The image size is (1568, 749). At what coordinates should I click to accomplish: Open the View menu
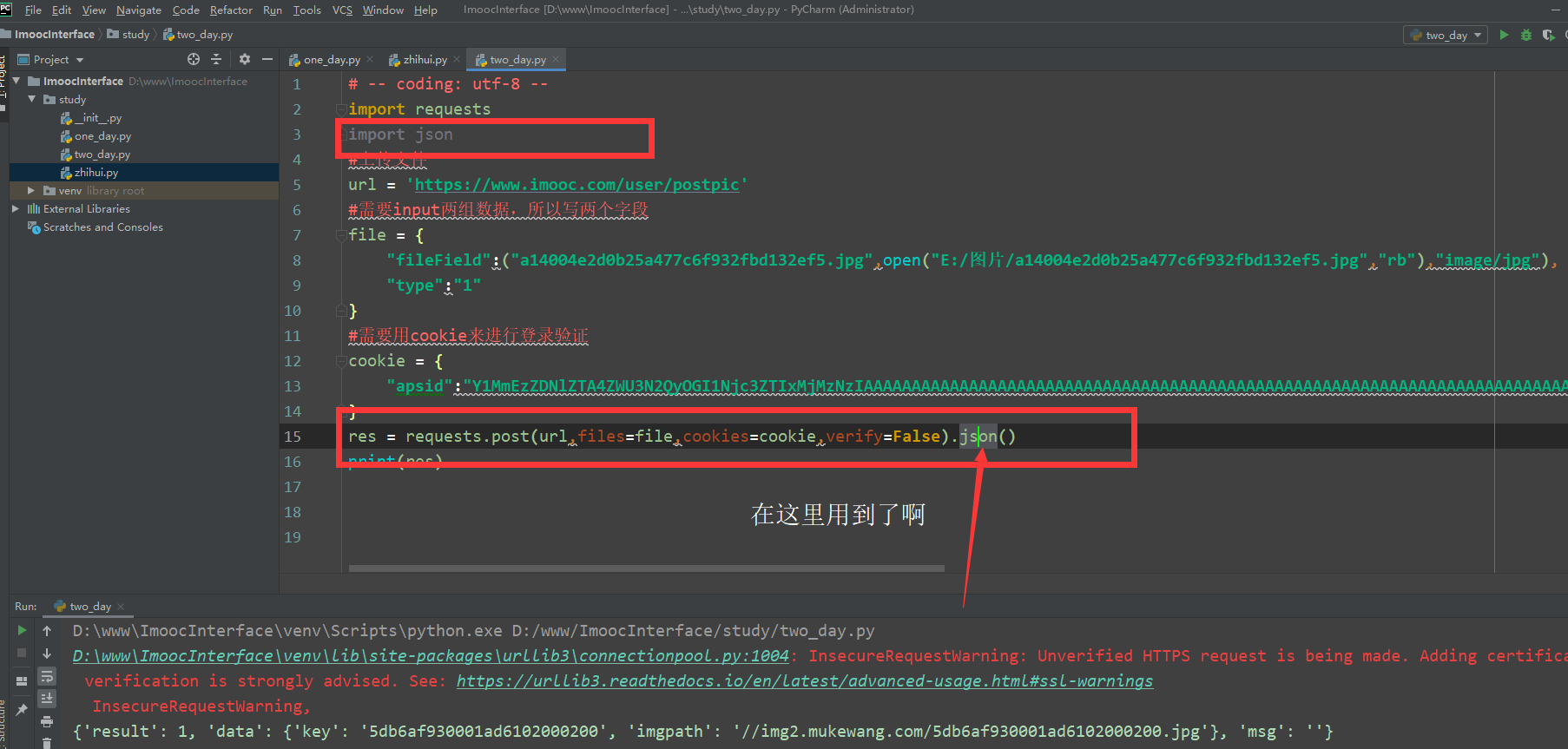94,10
